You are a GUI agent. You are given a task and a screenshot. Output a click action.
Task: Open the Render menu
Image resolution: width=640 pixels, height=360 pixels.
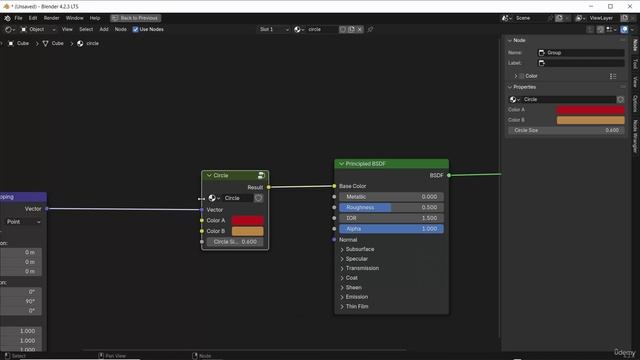[x=51, y=18]
